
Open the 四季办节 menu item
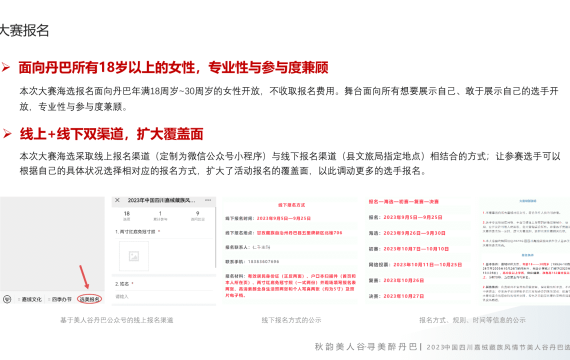(60, 299)
